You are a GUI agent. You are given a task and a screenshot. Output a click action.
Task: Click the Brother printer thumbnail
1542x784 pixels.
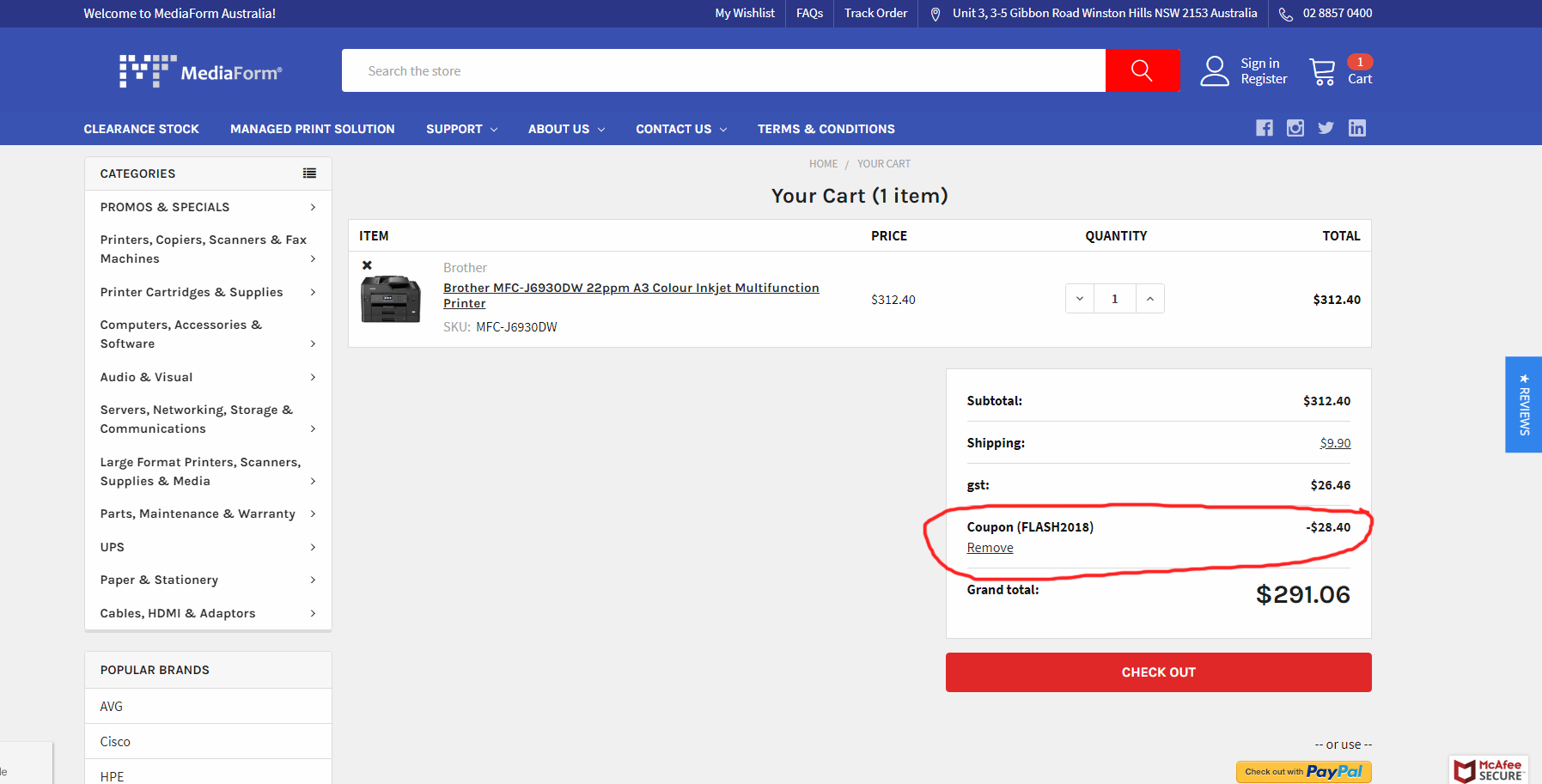[391, 299]
